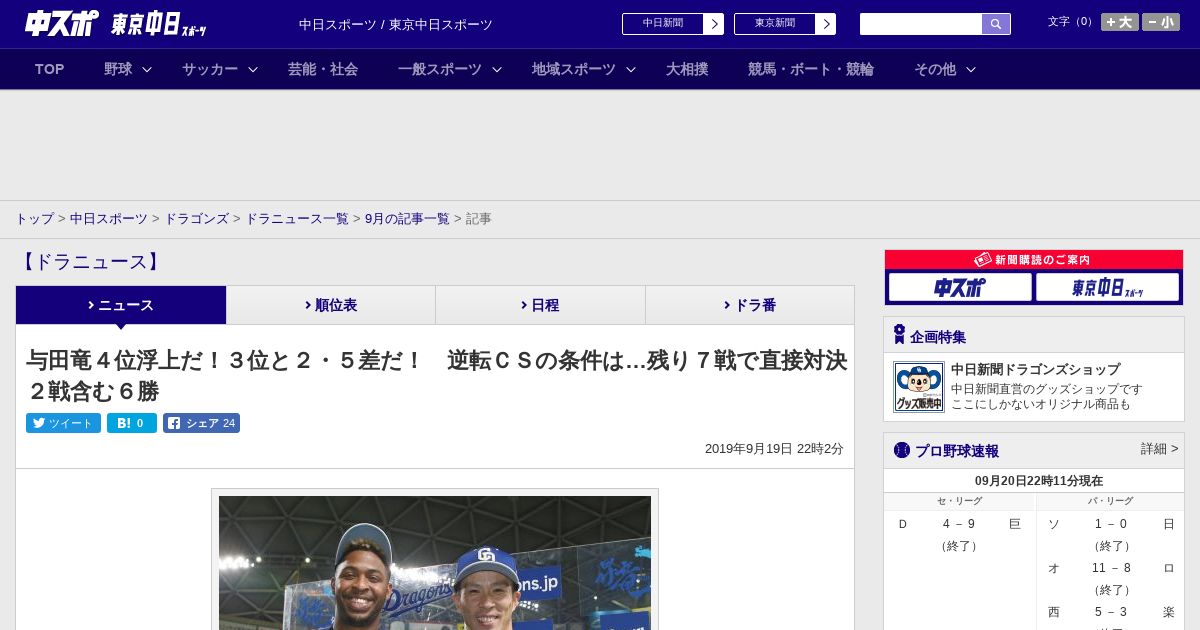The width and height of the screenshot is (1200, 630).
Task: Click the 企画特集 section heading
Action: [x=937, y=337]
